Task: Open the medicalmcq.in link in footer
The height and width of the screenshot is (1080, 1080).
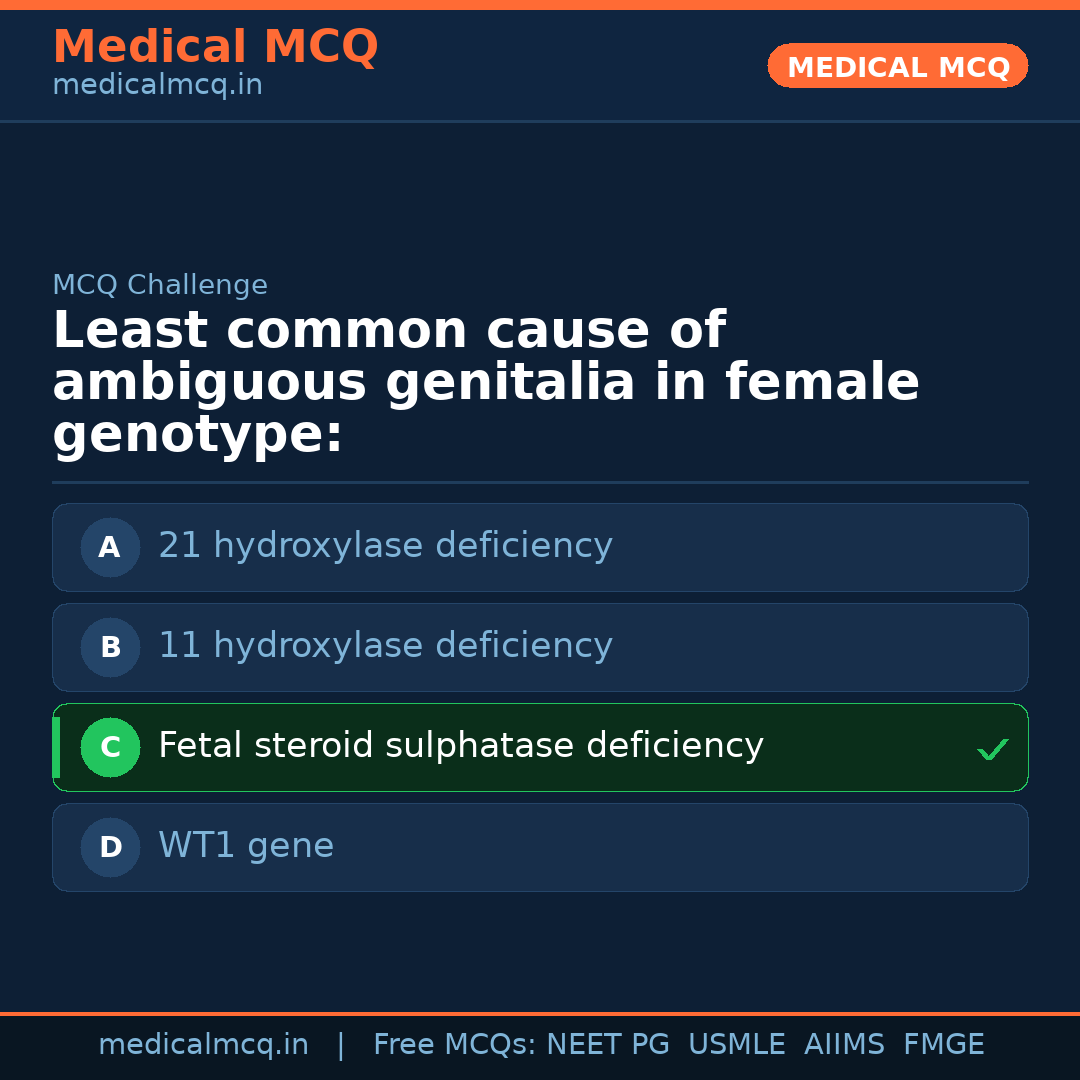Action: [203, 1045]
